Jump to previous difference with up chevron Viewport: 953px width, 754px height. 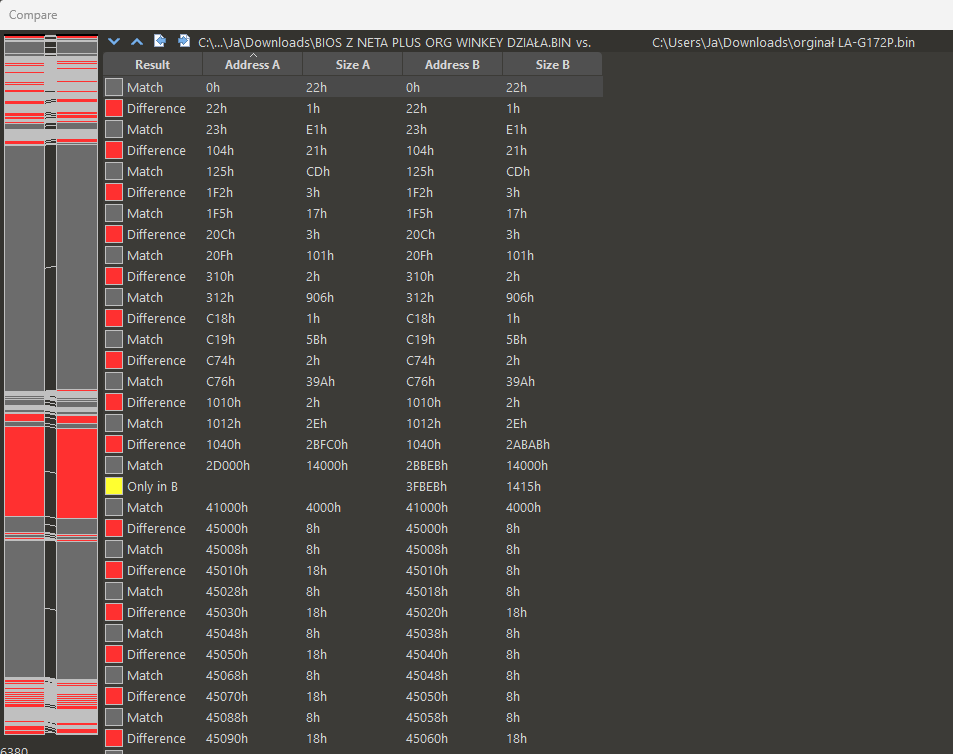(x=137, y=42)
